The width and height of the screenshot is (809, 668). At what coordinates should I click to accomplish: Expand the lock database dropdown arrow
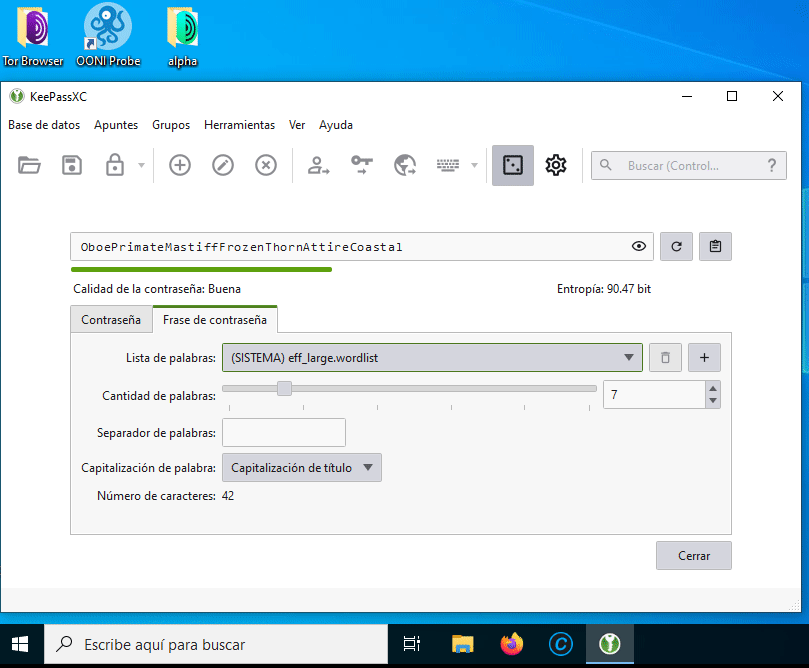(x=141, y=166)
